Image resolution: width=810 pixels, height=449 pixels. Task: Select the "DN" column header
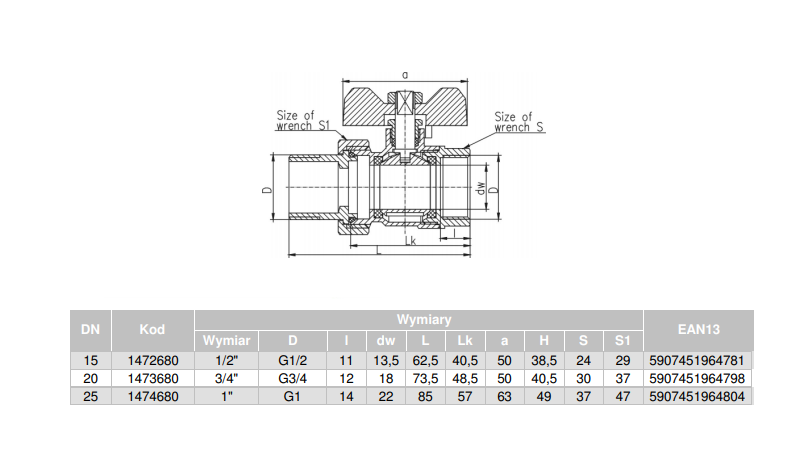(x=88, y=329)
